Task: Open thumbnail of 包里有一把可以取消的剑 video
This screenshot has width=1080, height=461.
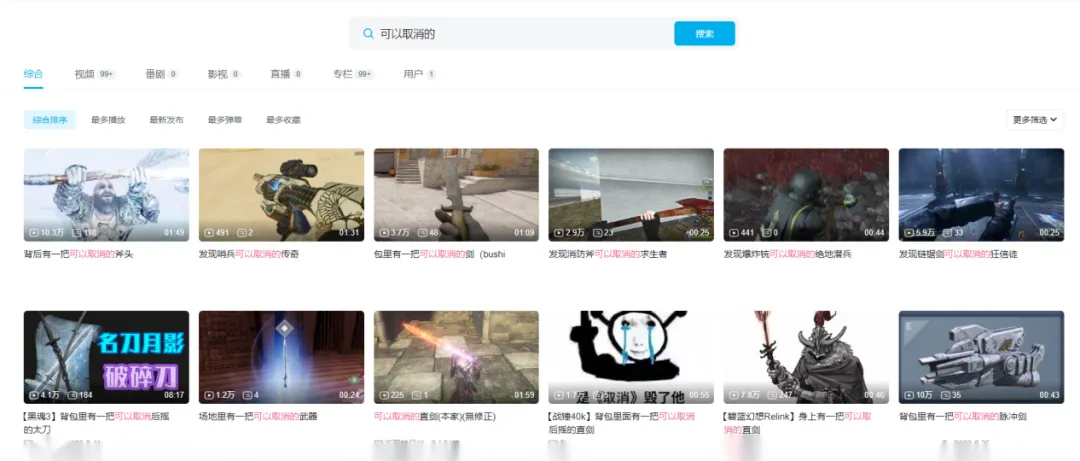Action: point(456,195)
